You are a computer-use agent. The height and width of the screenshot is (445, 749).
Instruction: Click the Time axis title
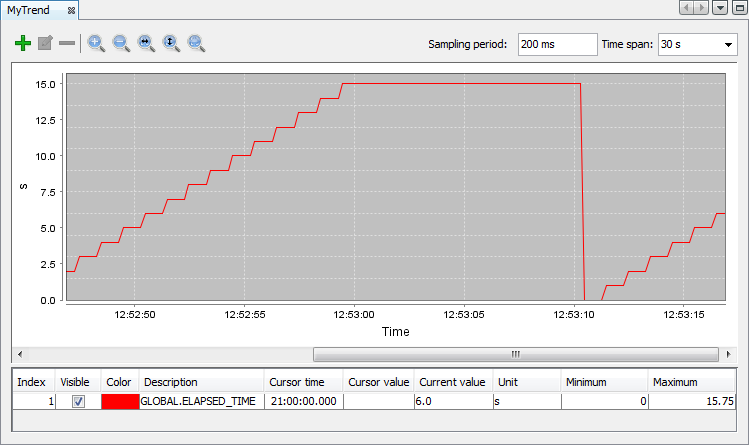click(x=396, y=332)
